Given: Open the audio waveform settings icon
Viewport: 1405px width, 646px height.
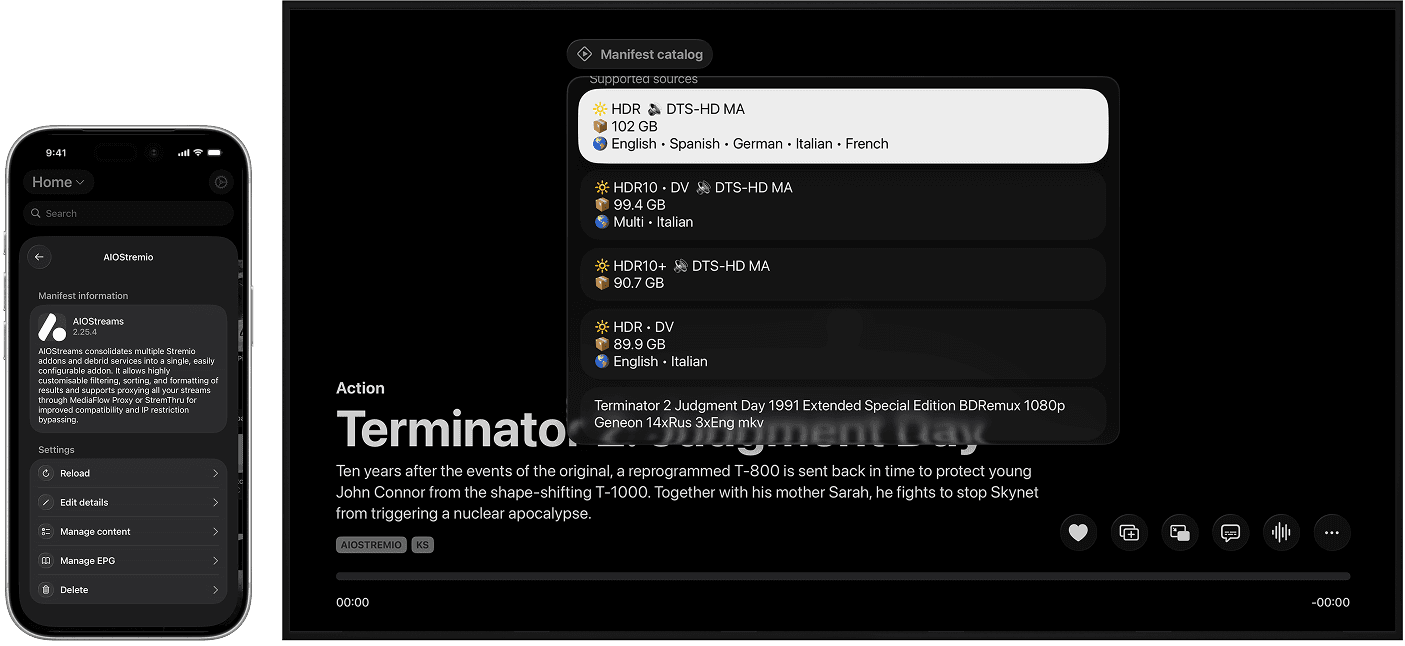Looking at the screenshot, I should [1281, 532].
